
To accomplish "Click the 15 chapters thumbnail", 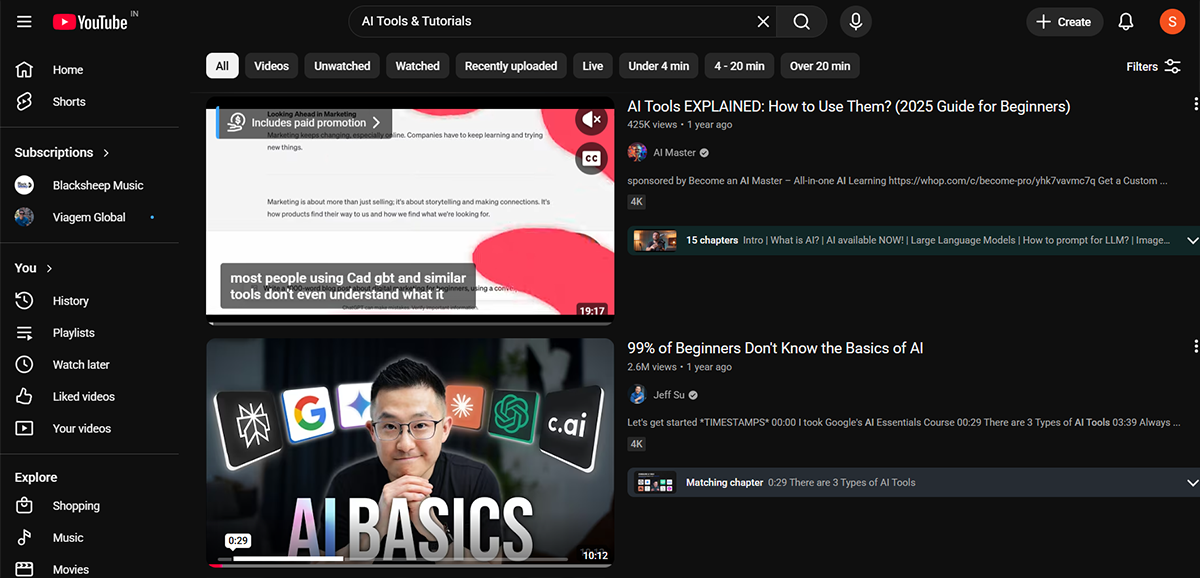I will (655, 241).
